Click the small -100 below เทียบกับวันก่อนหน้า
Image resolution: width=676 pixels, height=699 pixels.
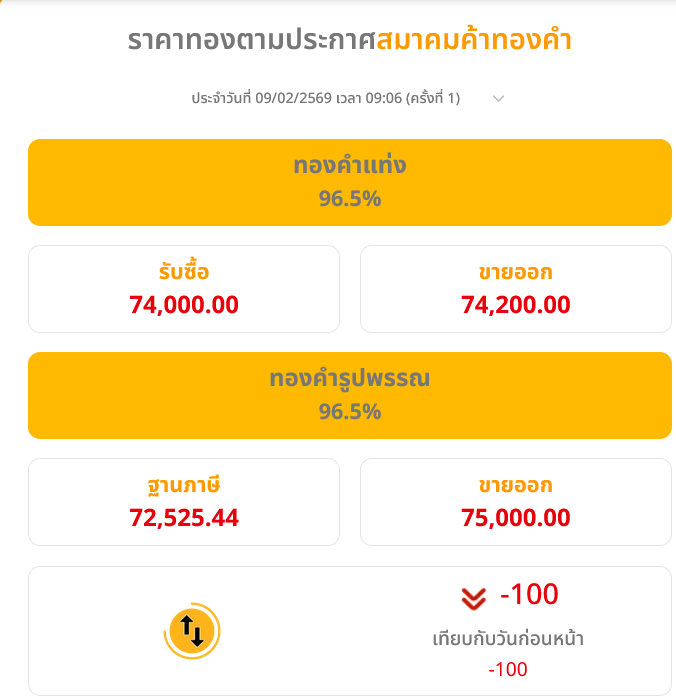tap(508, 669)
